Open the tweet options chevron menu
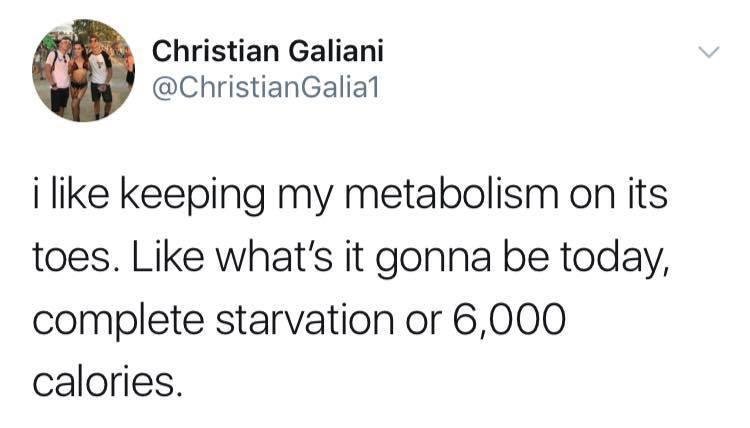Image resolution: width=750 pixels, height=428 pixels. tap(708, 52)
